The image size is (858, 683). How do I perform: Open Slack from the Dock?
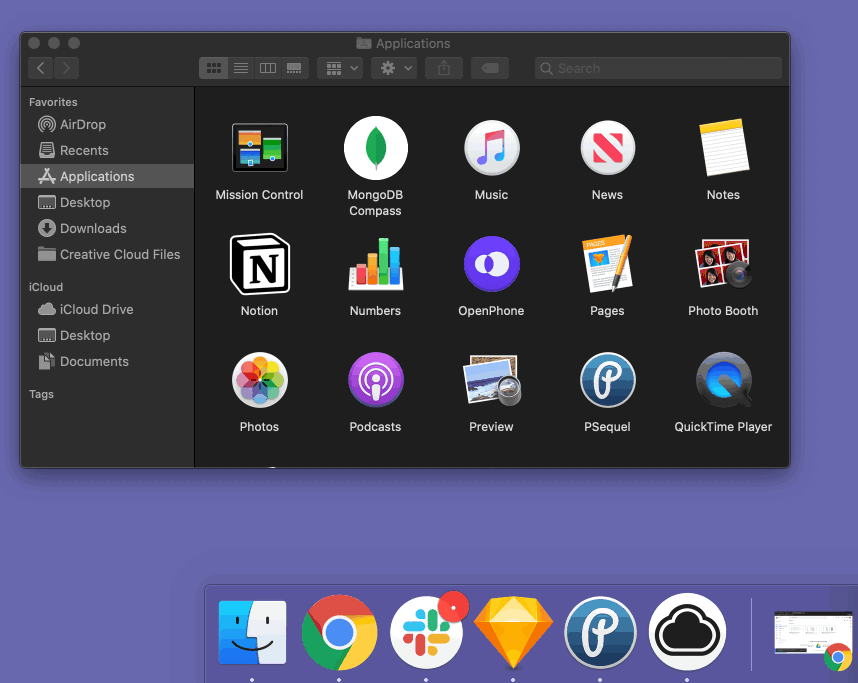click(x=426, y=633)
